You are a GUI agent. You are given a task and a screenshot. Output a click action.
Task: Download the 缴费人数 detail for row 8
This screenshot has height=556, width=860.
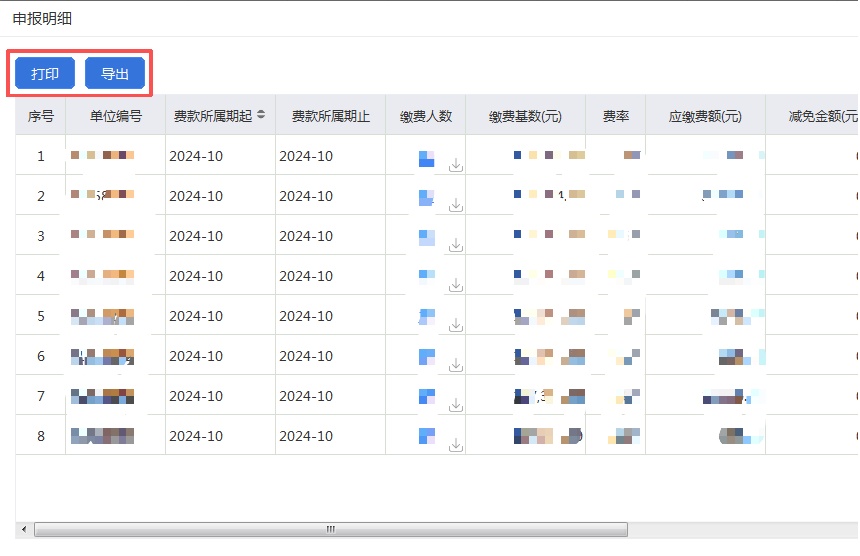tap(456, 444)
